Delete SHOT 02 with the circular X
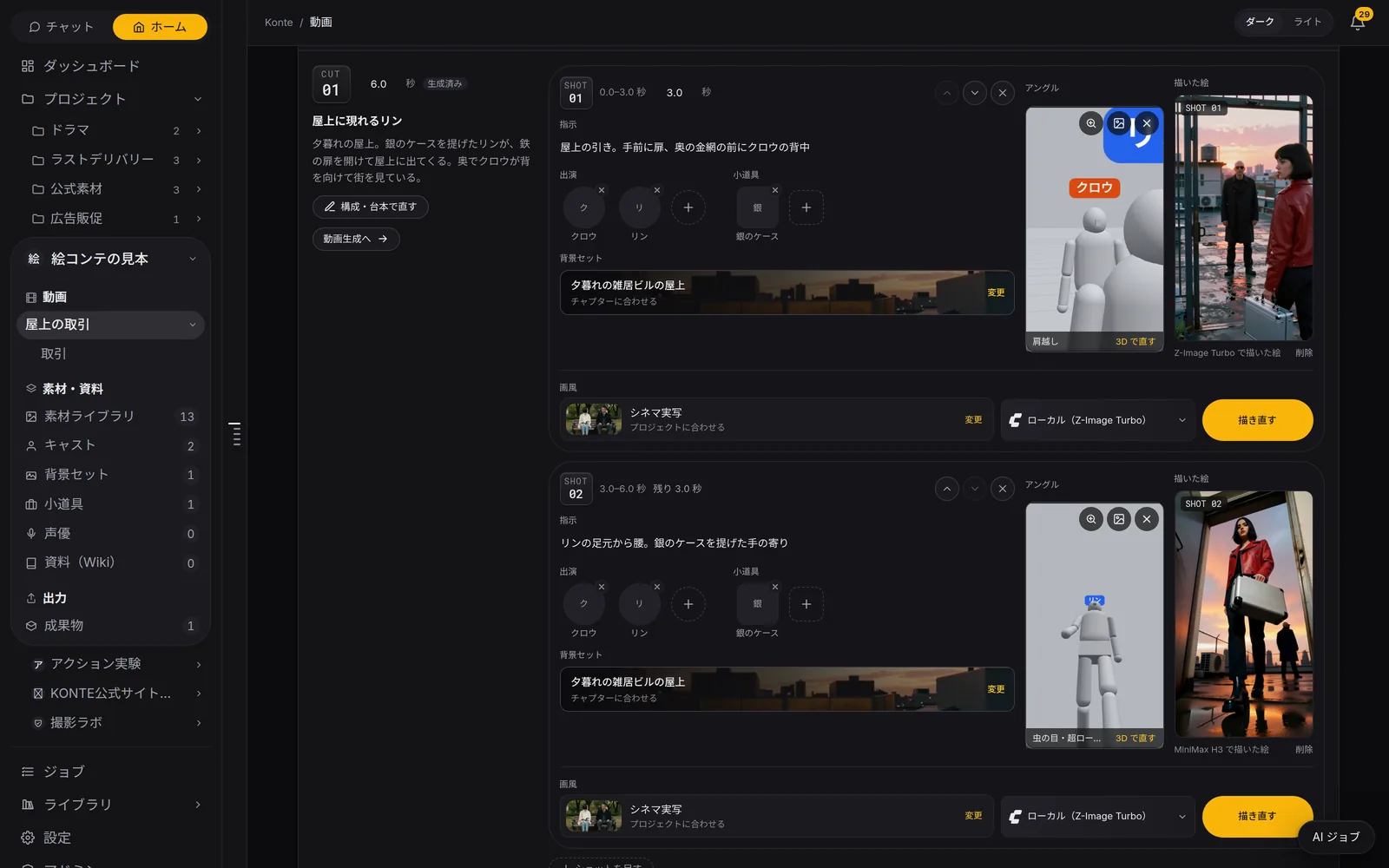1389x868 pixels. pos(1003,489)
